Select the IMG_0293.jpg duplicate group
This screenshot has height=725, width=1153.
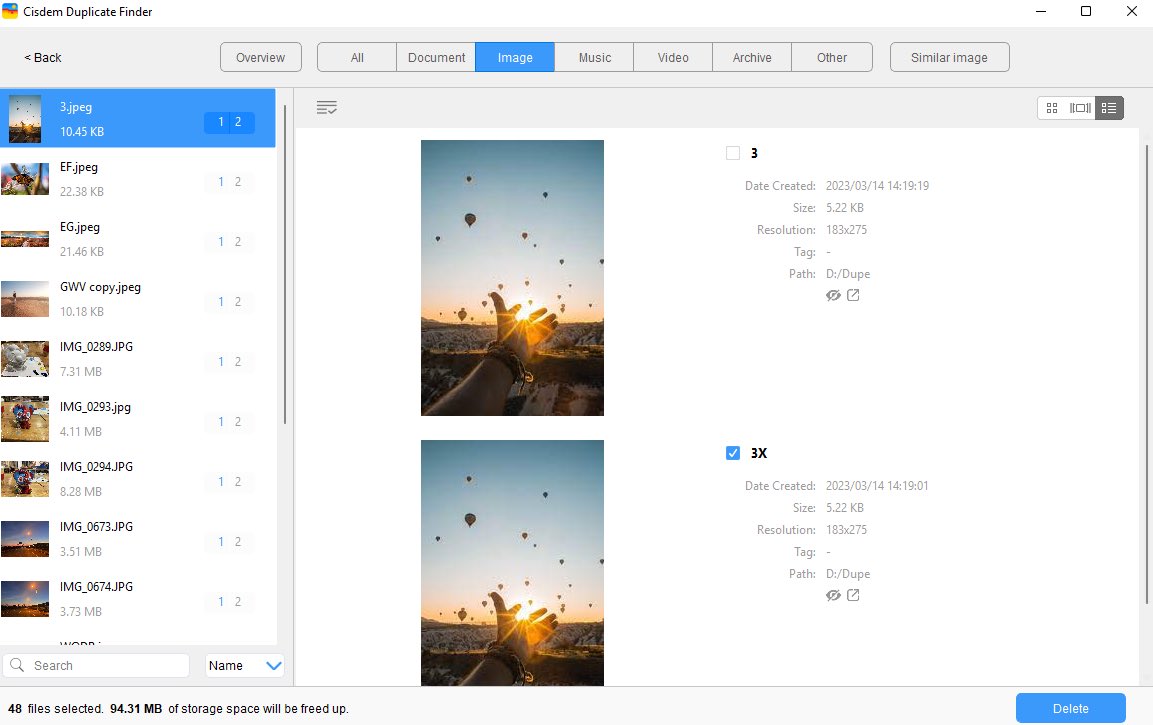(x=138, y=419)
